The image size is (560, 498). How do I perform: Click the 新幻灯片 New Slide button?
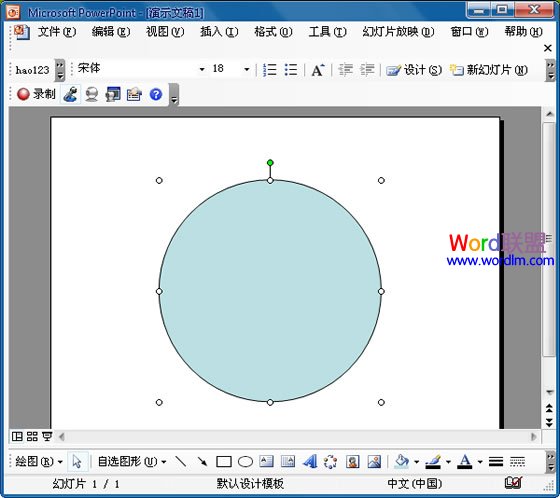click(489, 70)
